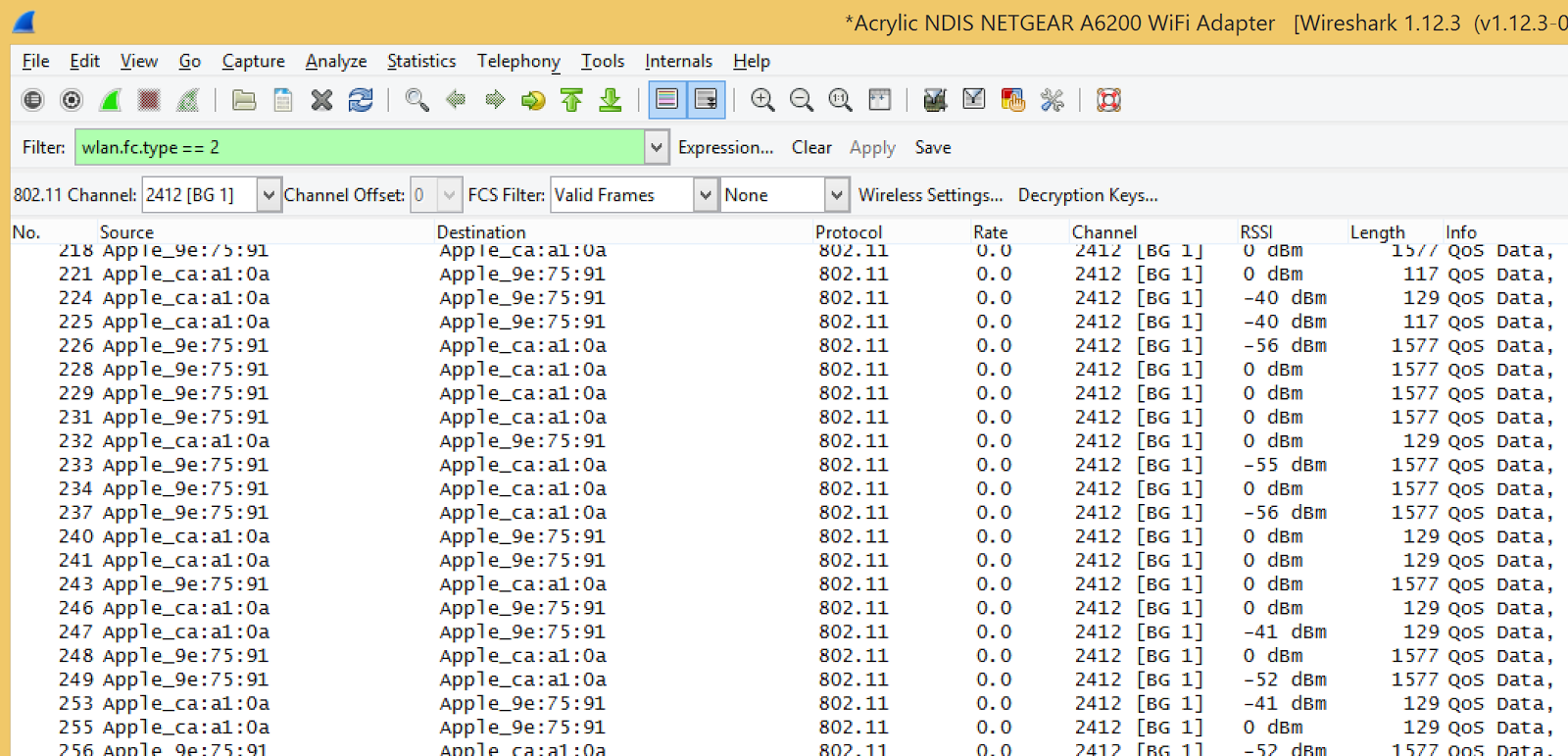
Task: Stop the running capture
Action: click(149, 100)
